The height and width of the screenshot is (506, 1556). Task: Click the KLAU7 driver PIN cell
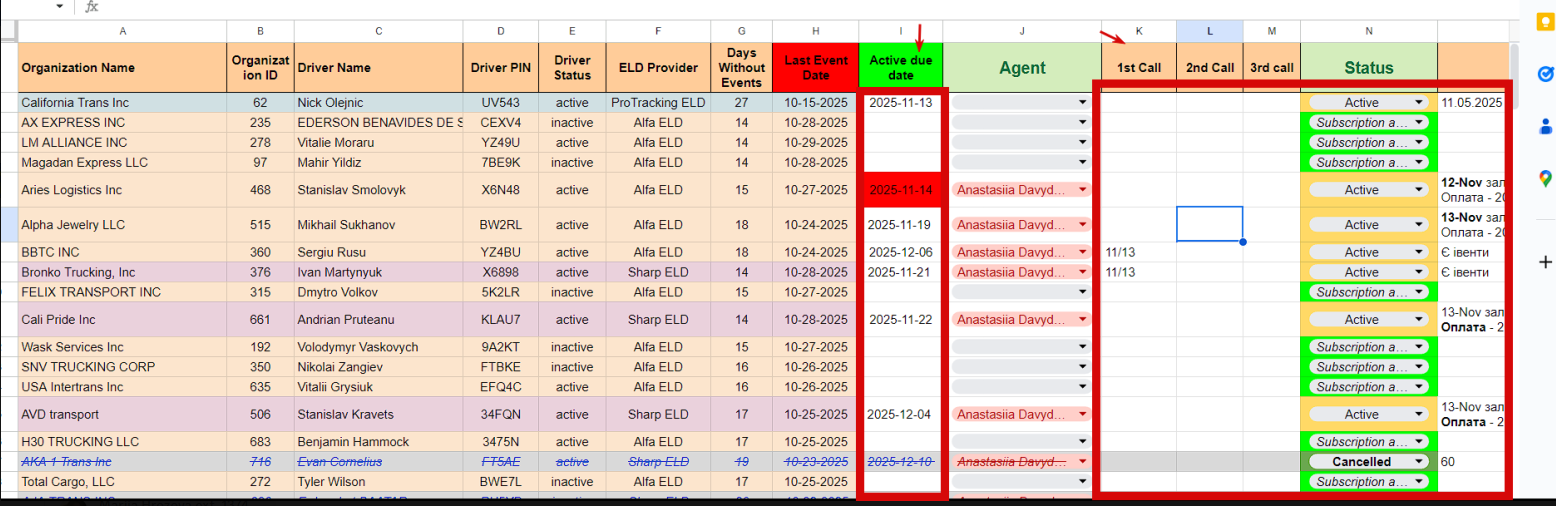pyautogui.click(x=501, y=320)
